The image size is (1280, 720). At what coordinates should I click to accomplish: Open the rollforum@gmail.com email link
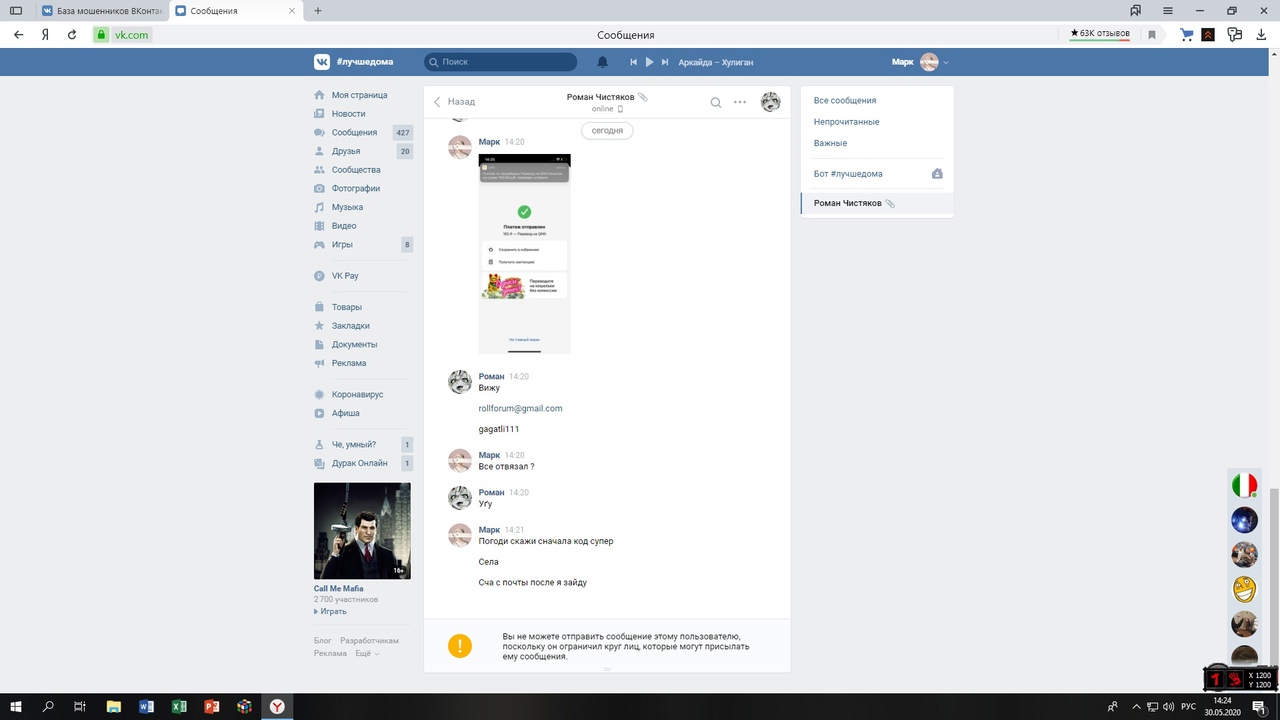(520, 408)
